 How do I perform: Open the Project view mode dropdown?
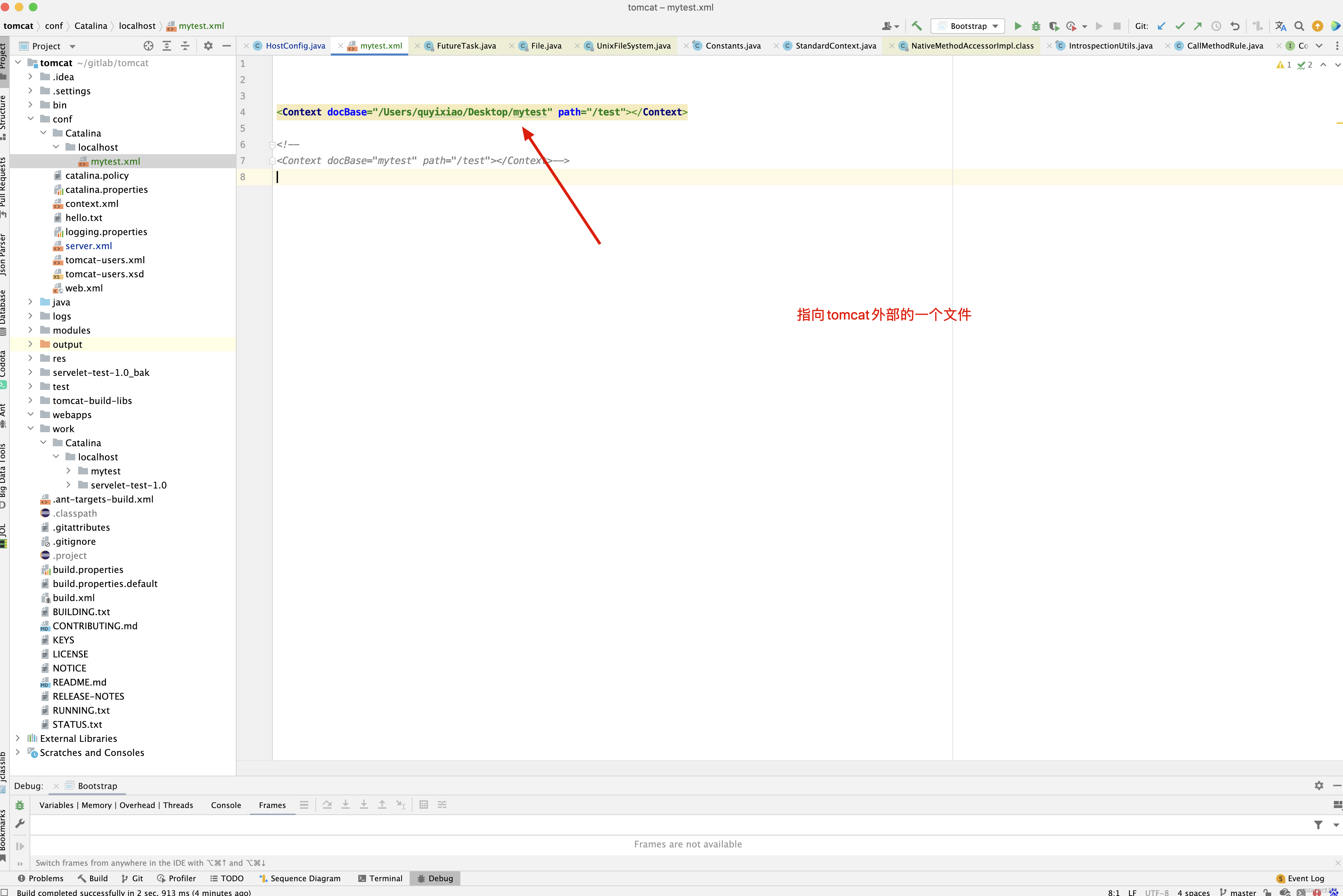(x=72, y=46)
